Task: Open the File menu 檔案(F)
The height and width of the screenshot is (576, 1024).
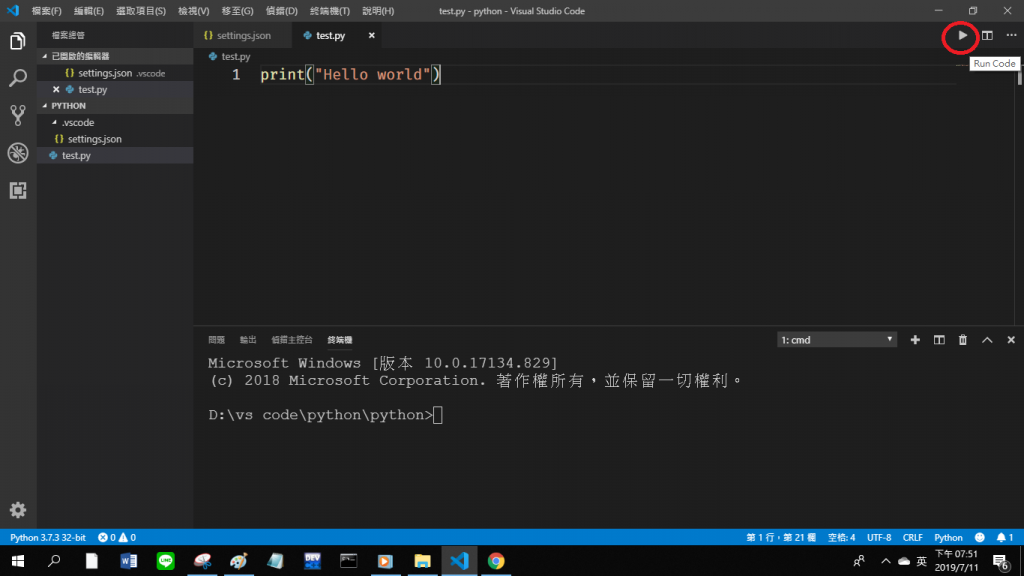Action: [x=46, y=11]
